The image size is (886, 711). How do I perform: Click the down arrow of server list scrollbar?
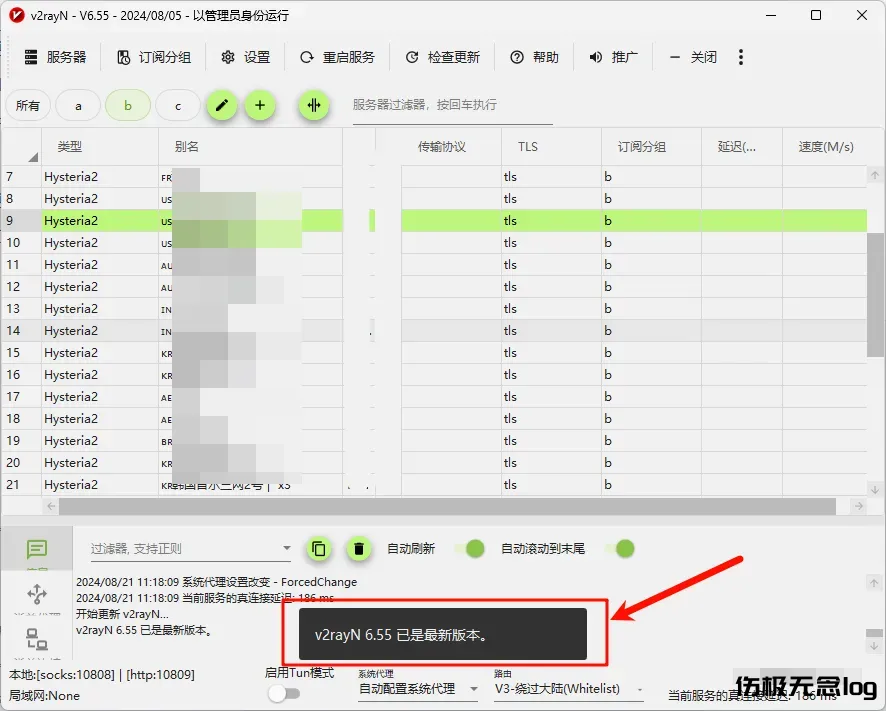875,489
